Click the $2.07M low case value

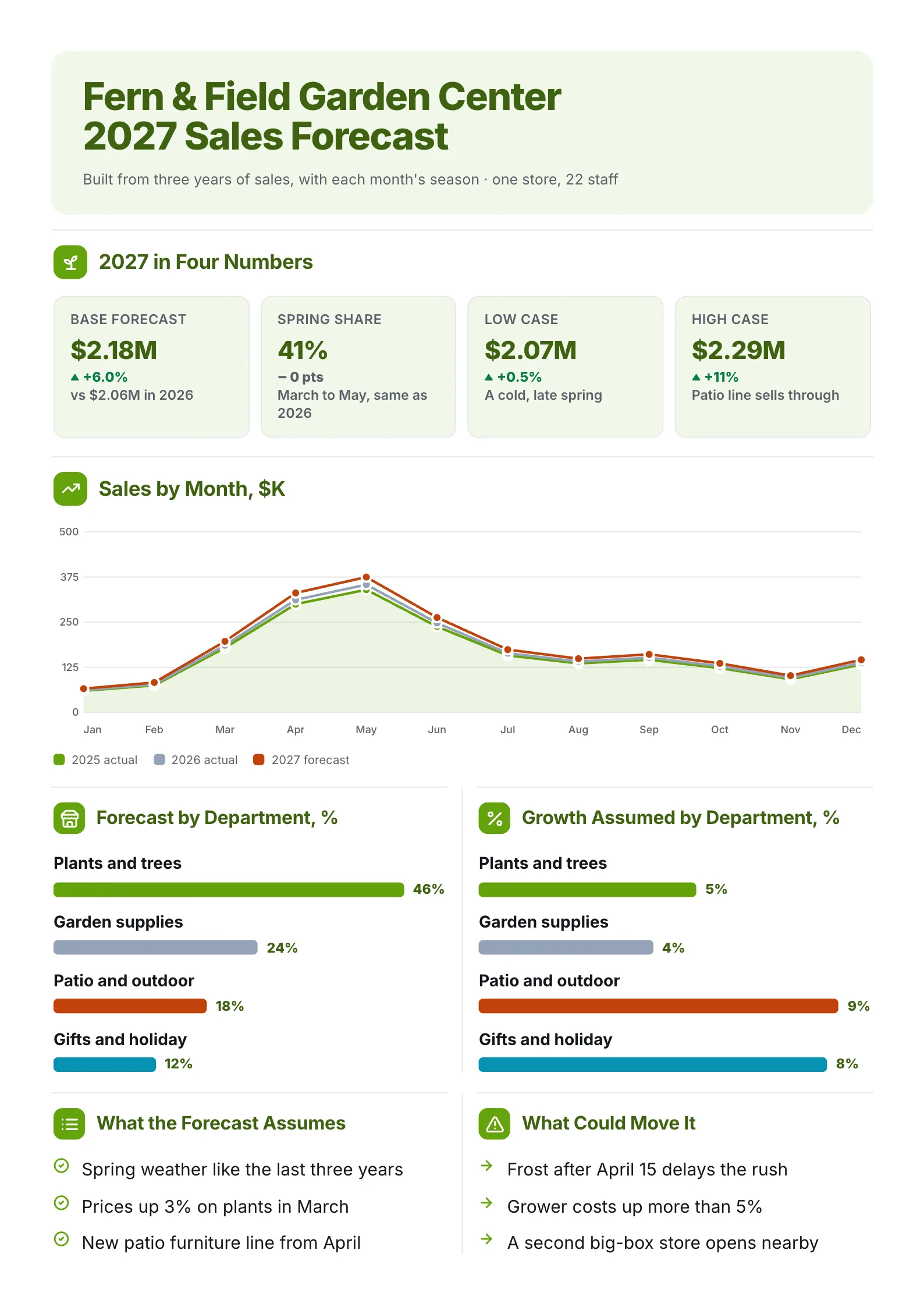531,350
